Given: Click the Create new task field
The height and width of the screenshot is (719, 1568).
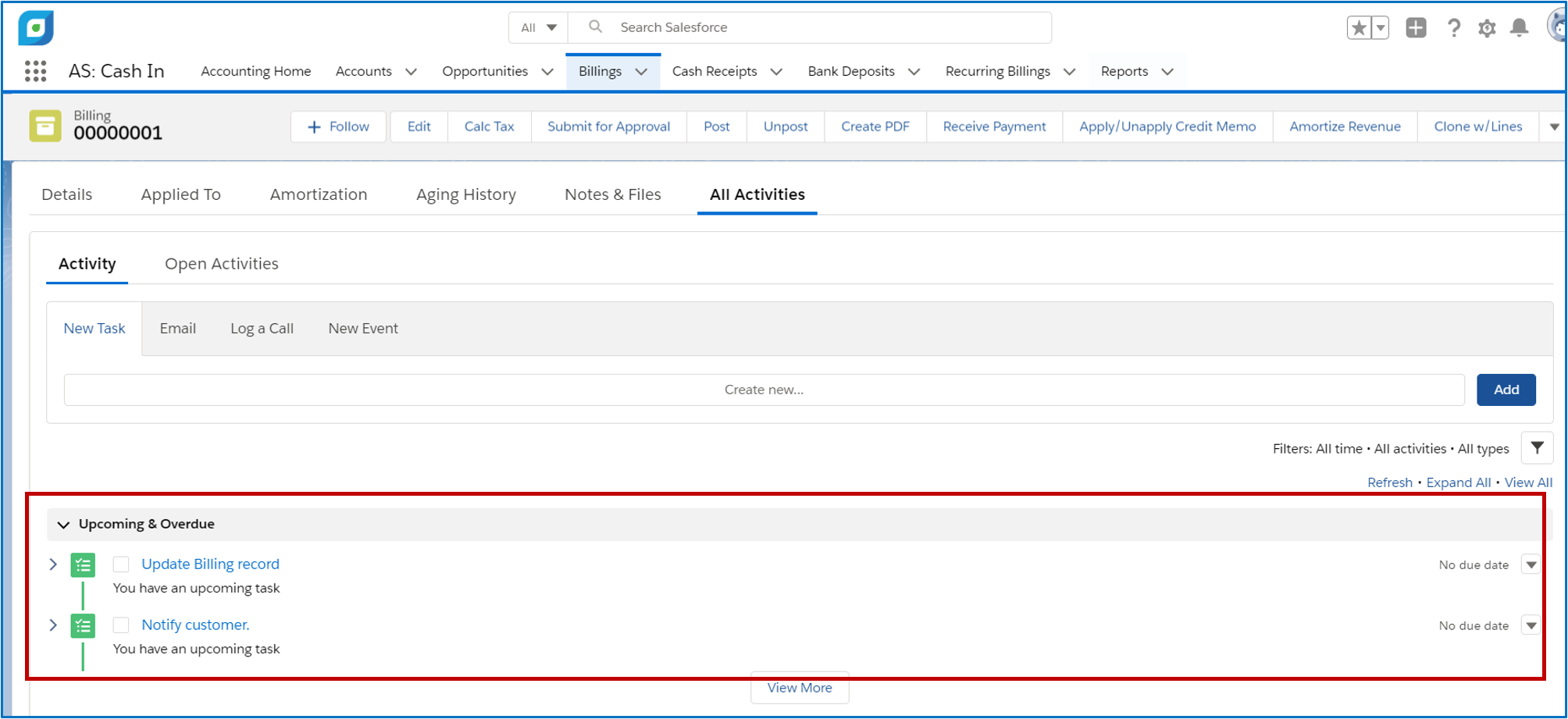Looking at the screenshot, I should click(764, 390).
